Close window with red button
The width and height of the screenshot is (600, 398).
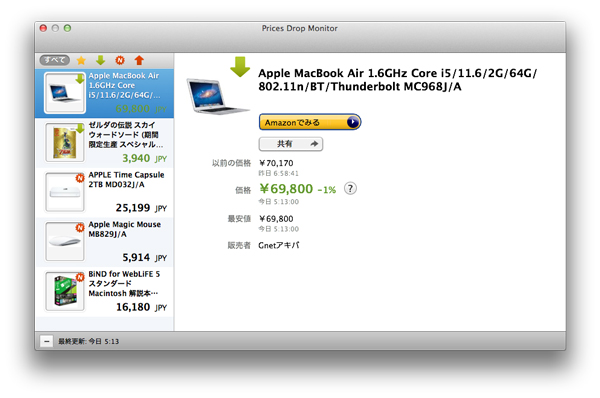(43, 28)
